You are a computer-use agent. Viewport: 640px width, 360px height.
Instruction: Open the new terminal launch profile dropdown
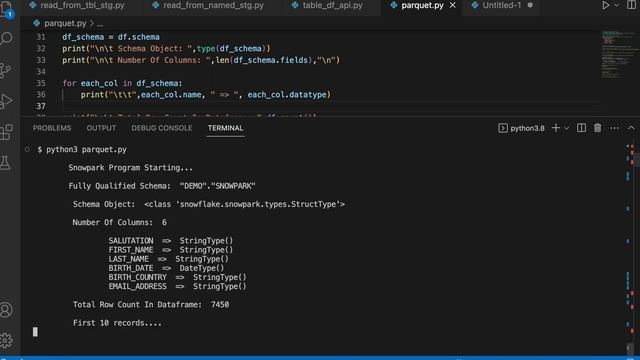point(567,128)
